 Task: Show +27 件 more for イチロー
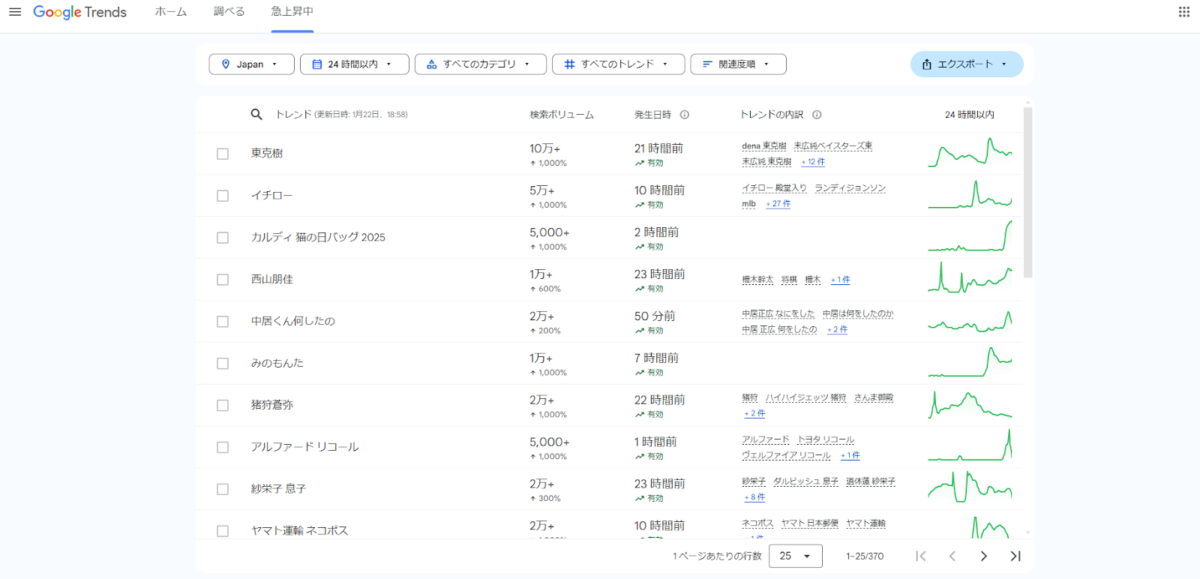coord(778,204)
